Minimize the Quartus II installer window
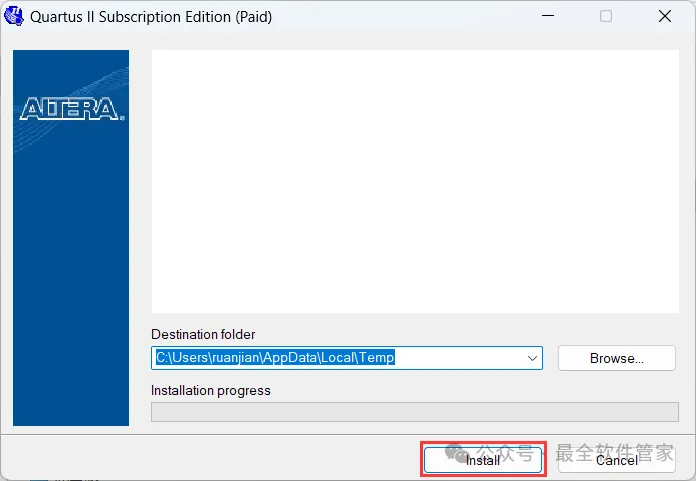The width and height of the screenshot is (696, 481). [x=548, y=16]
